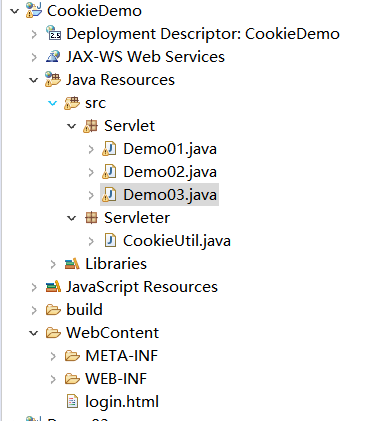The image size is (383, 421).
Task: Select Demo02.java in the tree
Action: (170, 172)
